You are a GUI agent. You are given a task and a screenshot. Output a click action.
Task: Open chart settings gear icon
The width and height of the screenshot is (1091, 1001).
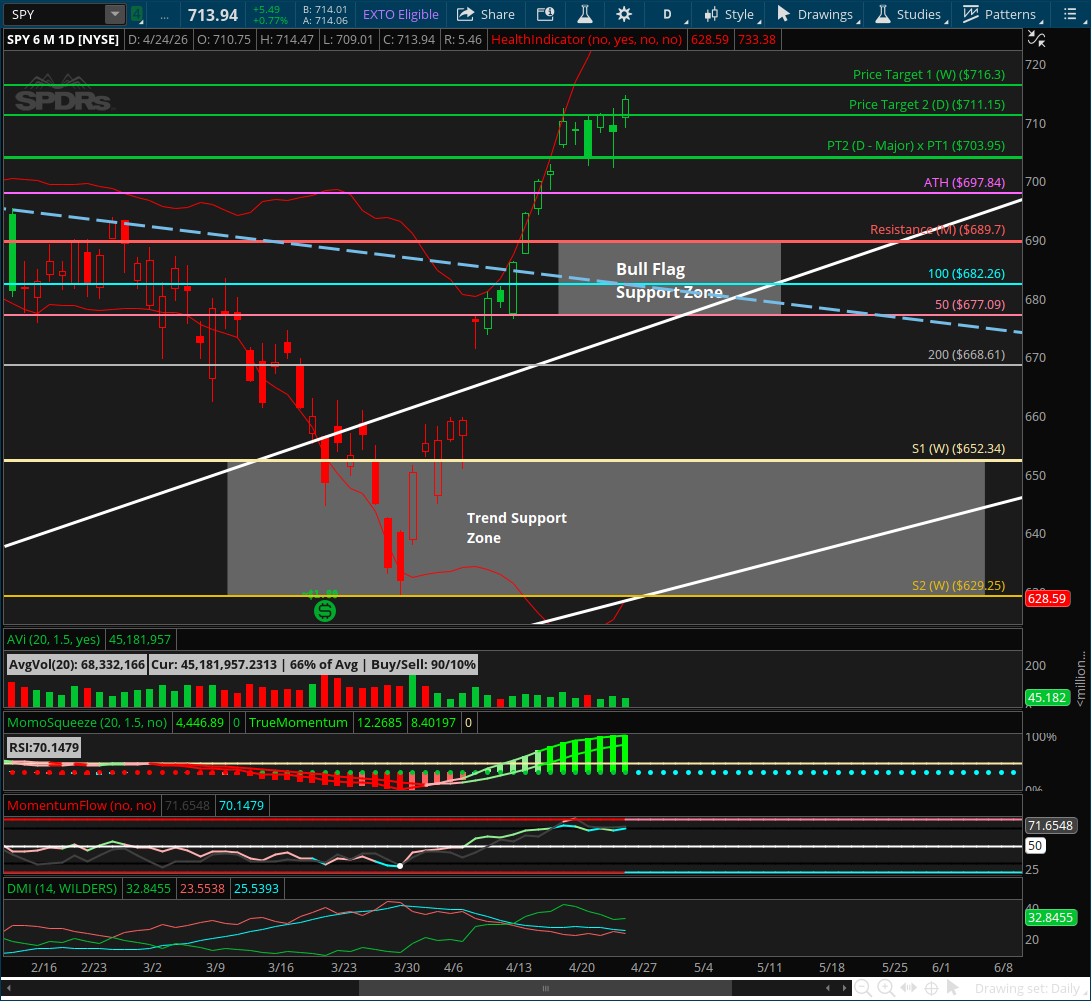[624, 14]
